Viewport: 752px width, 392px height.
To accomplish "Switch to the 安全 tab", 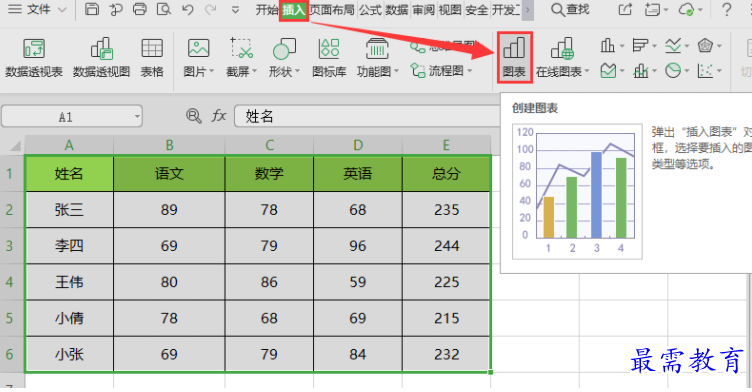I will point(477,10).
